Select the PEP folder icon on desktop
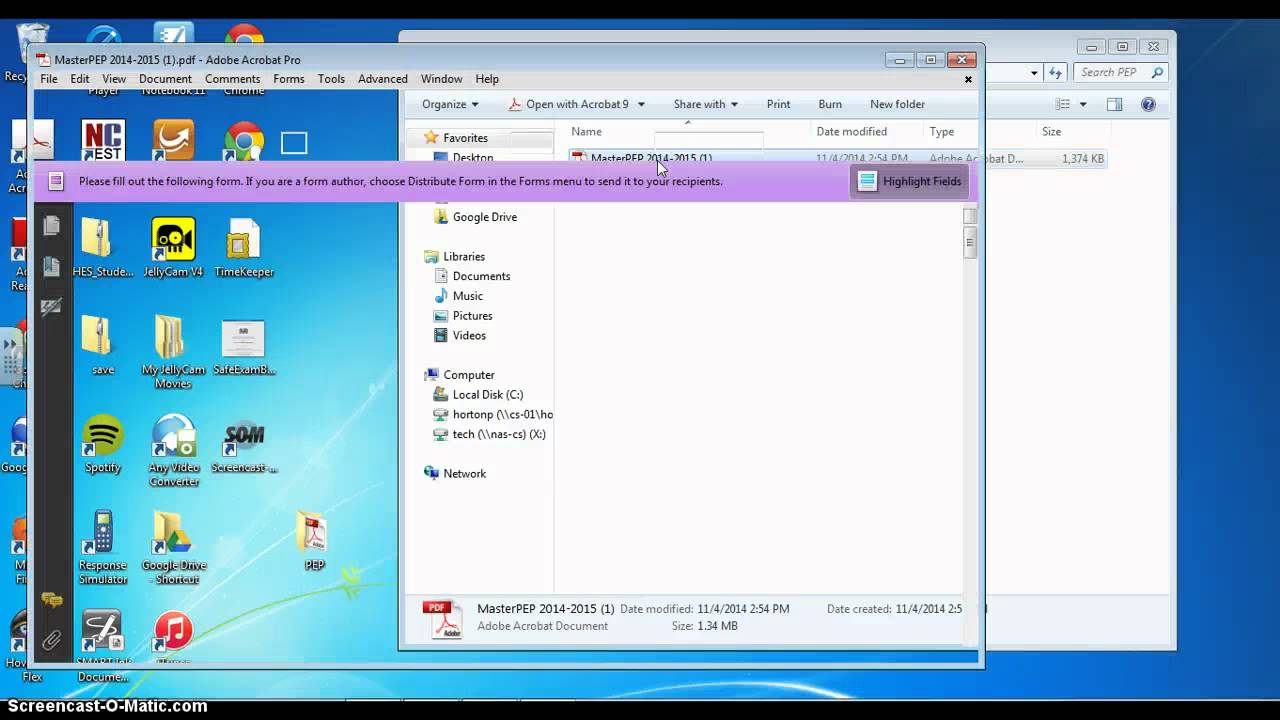The width and height of the screenshot is (1280, 720). [314, 541]
